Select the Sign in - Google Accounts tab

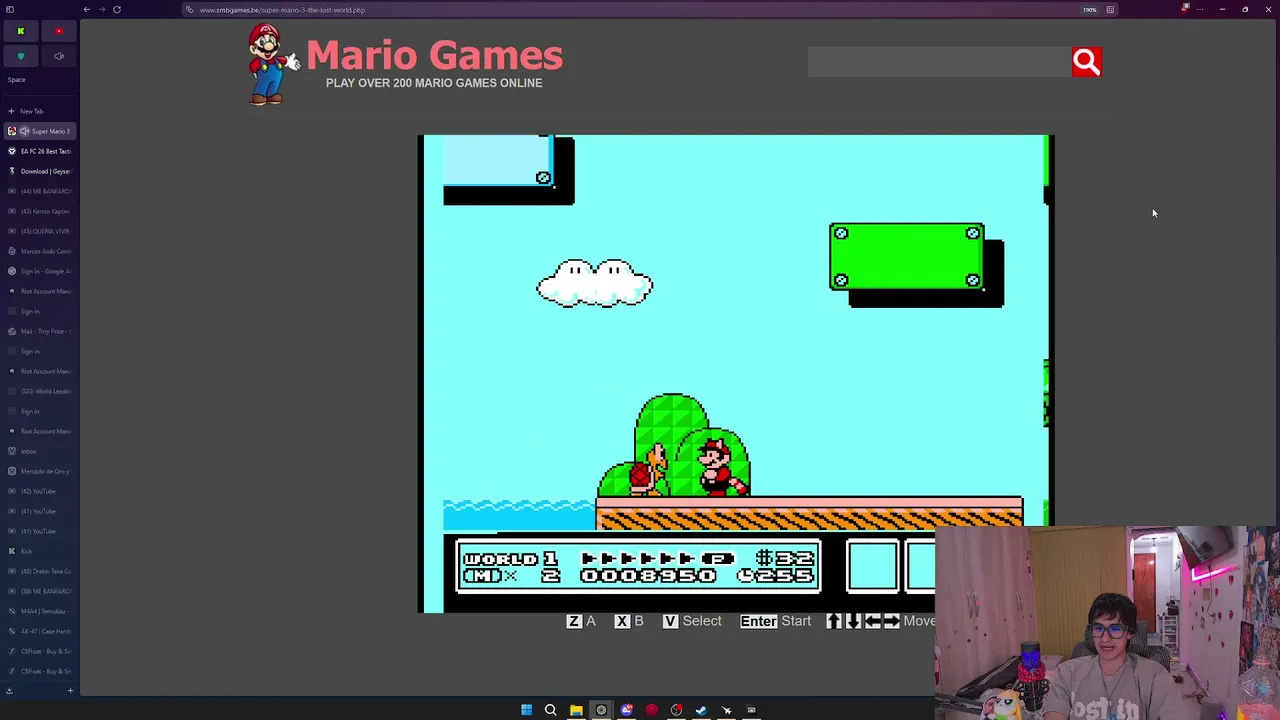pyautogui.click(x=40, y=271)
